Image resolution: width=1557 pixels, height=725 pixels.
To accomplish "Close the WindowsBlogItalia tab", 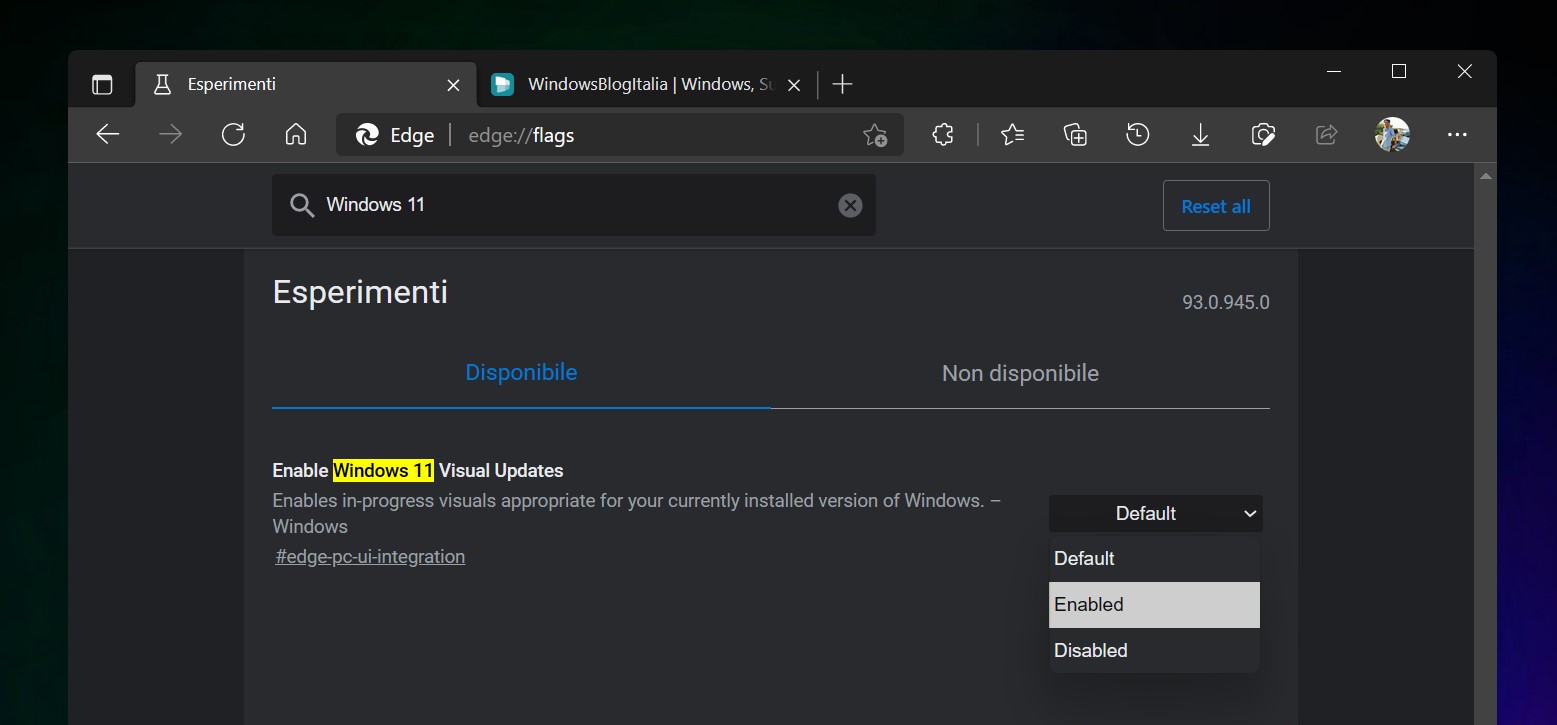I will (794, 85).
